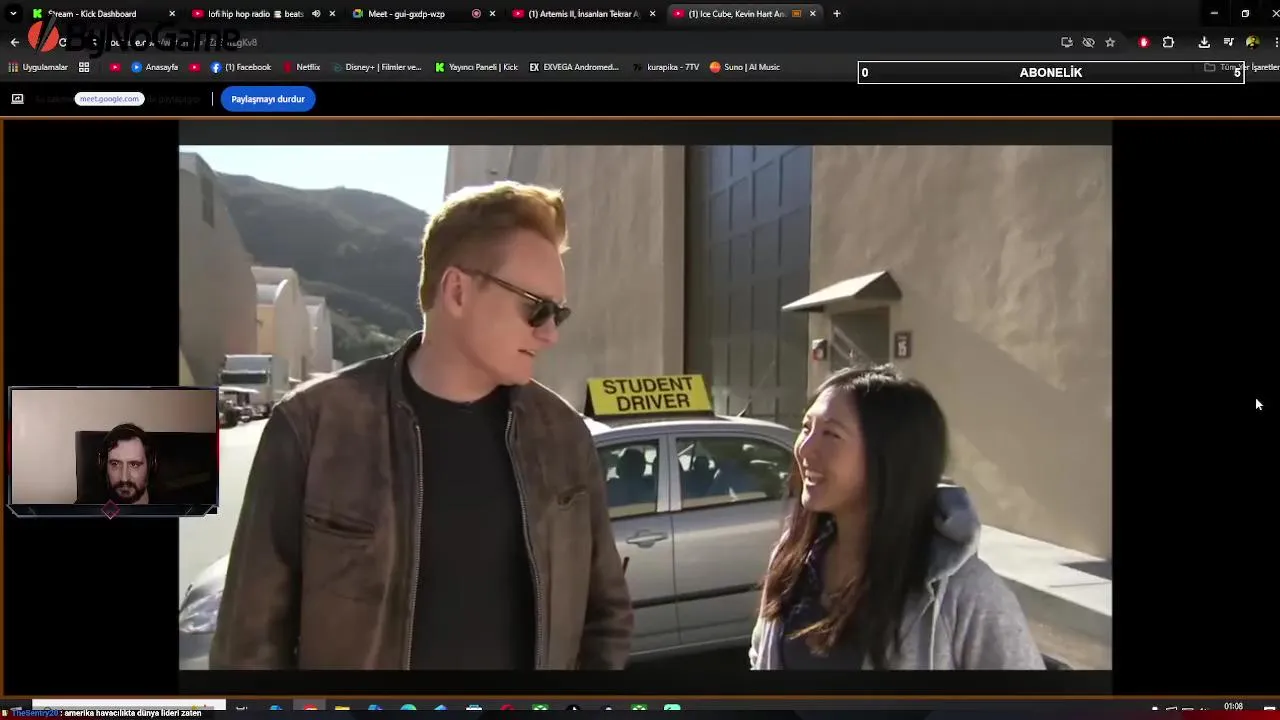Open the Chrome downloads panel
Viewport: 1280px width, 720px height.
1204,42
